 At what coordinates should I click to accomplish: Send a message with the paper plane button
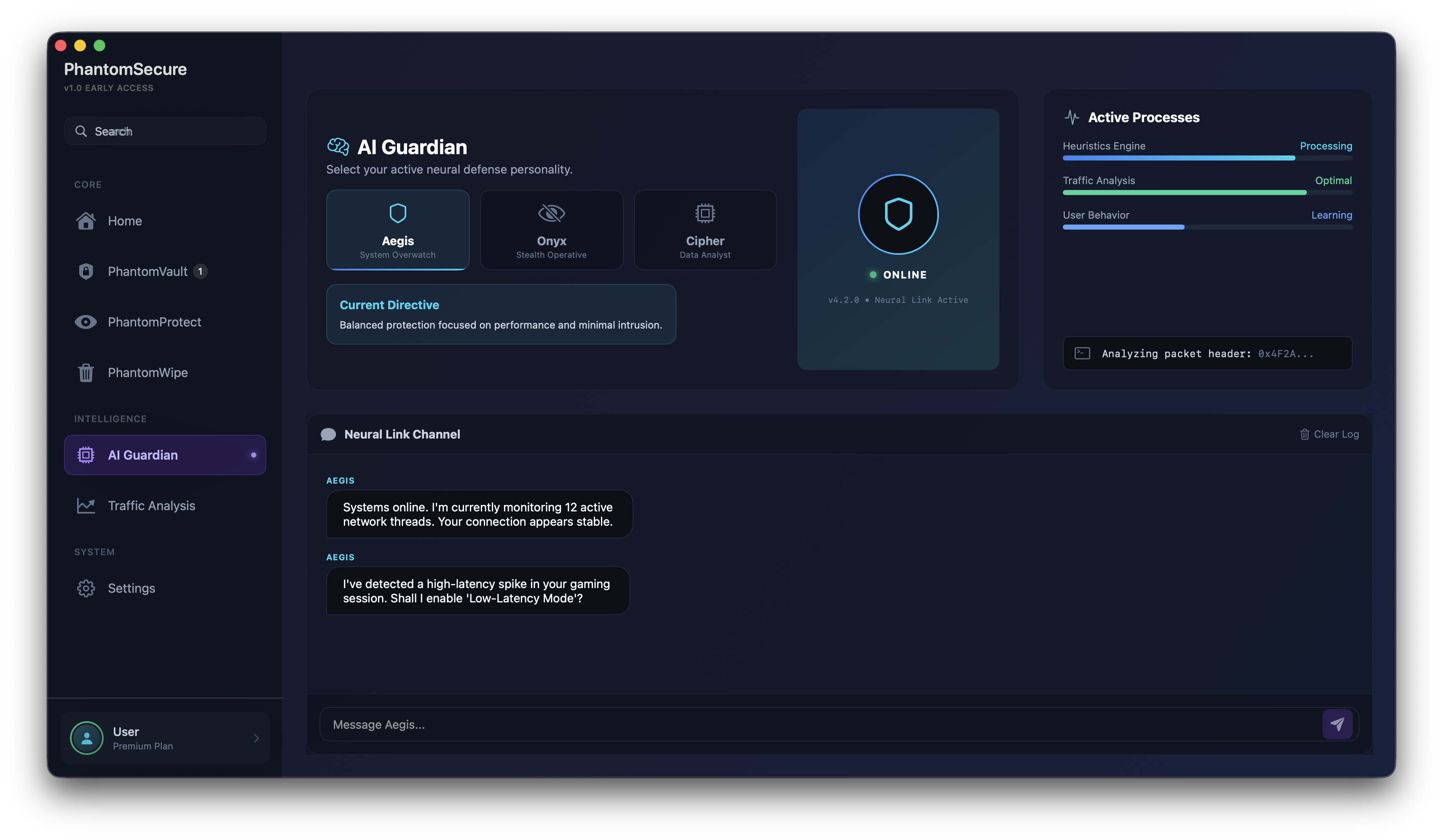(x=1337, y=724)
